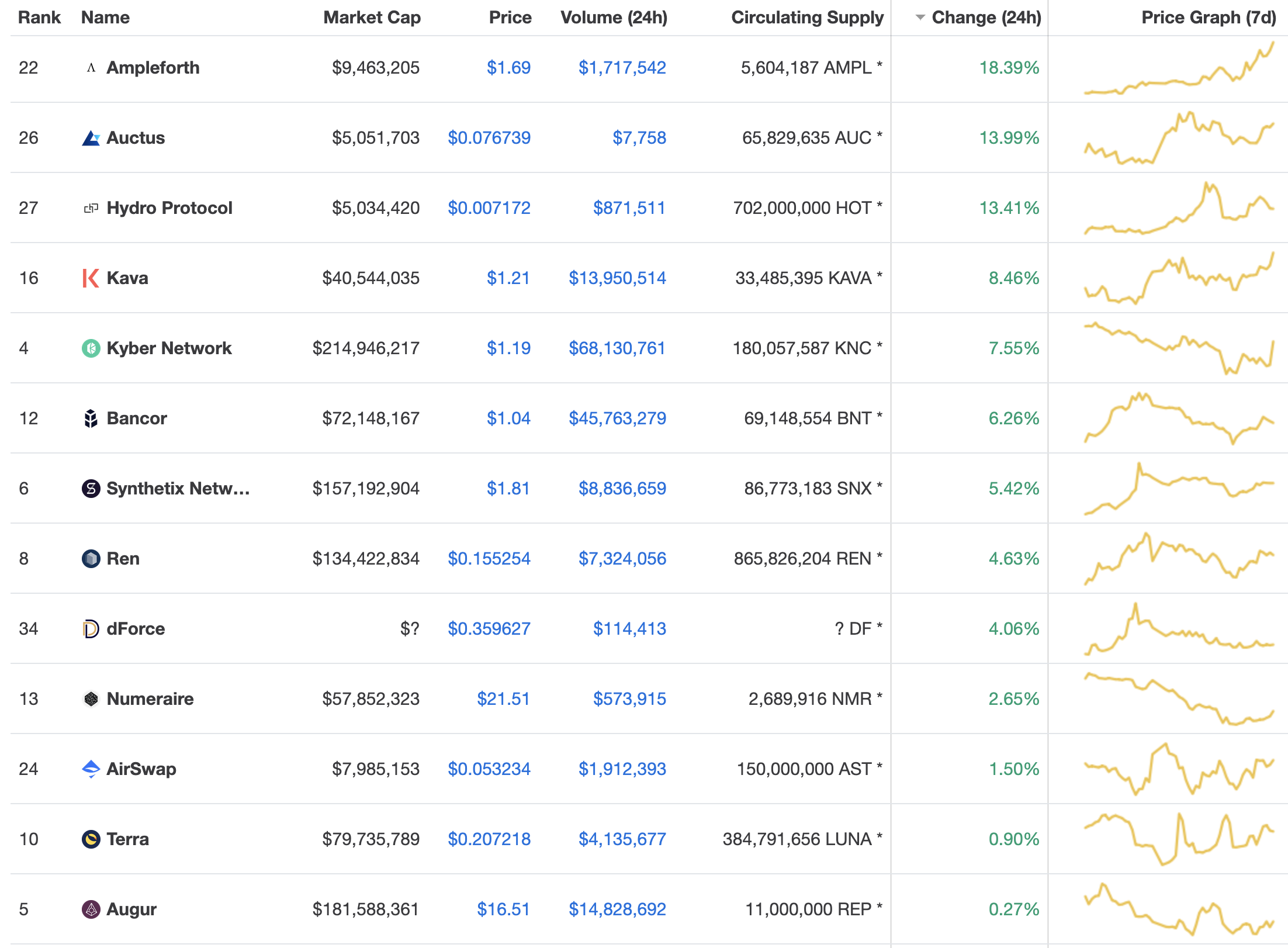This screenshot has height=948, width=1288.
Task: Open the Augur name link
Action: (x=131, y=909)
